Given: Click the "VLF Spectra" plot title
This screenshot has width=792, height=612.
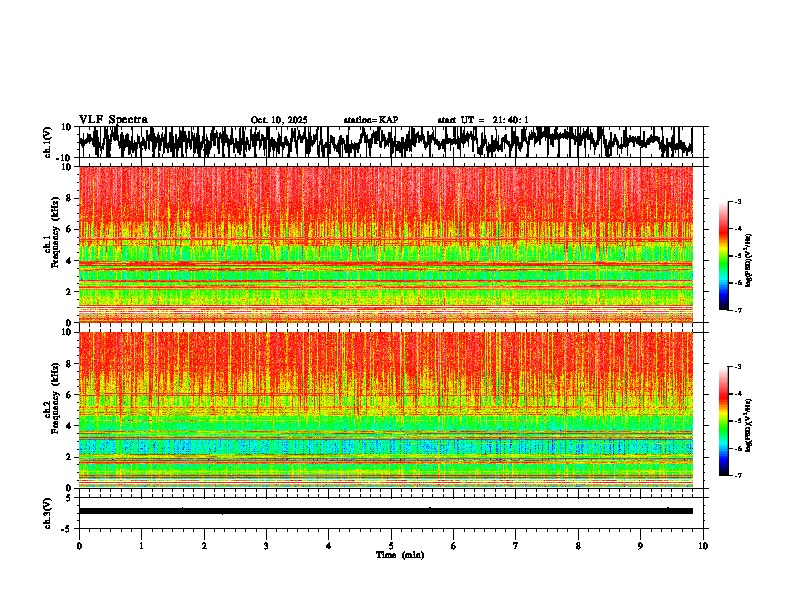Looking at the screenshot, I should point(113,120).
